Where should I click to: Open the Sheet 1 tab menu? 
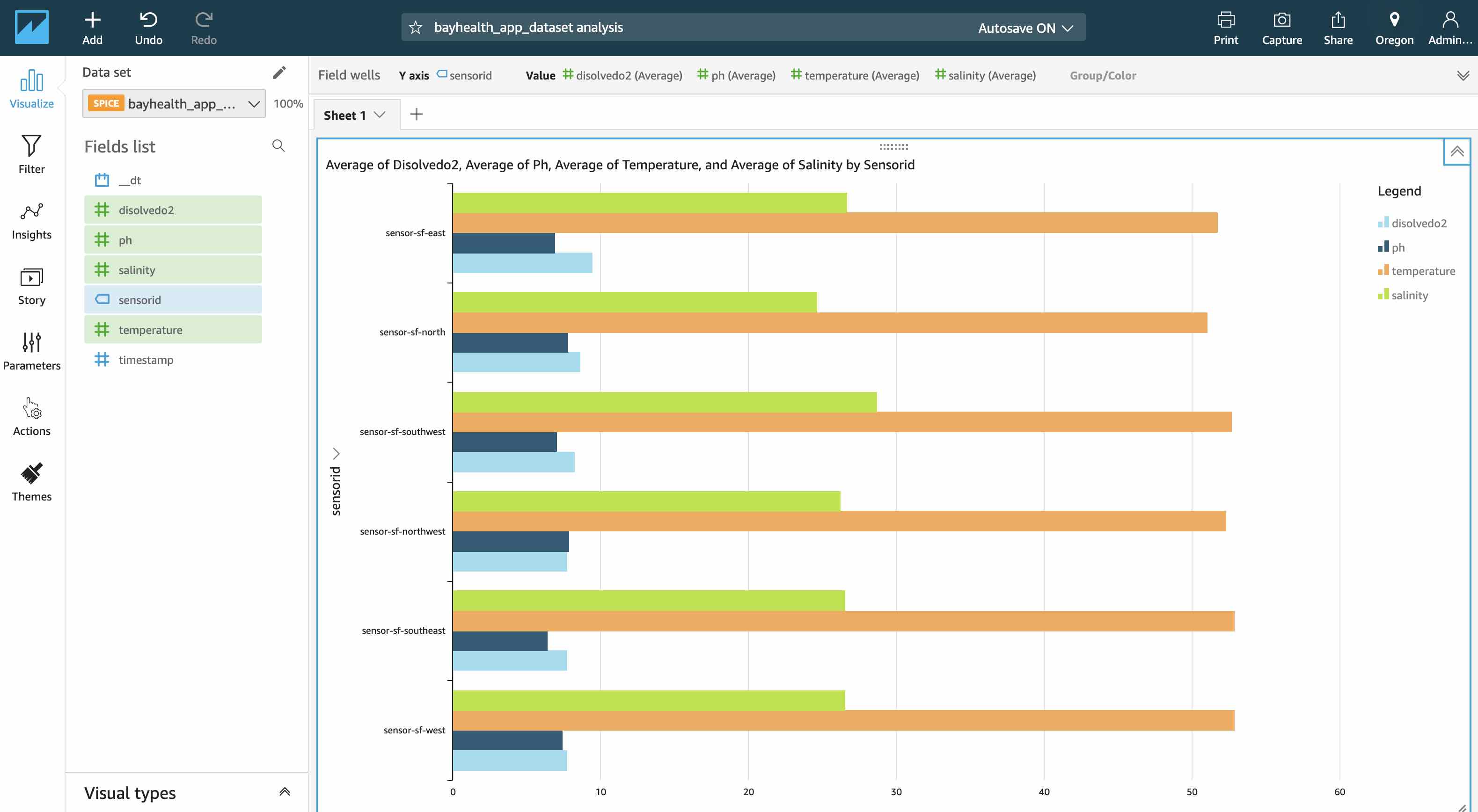pyautogui.click(x=379, y=115)
